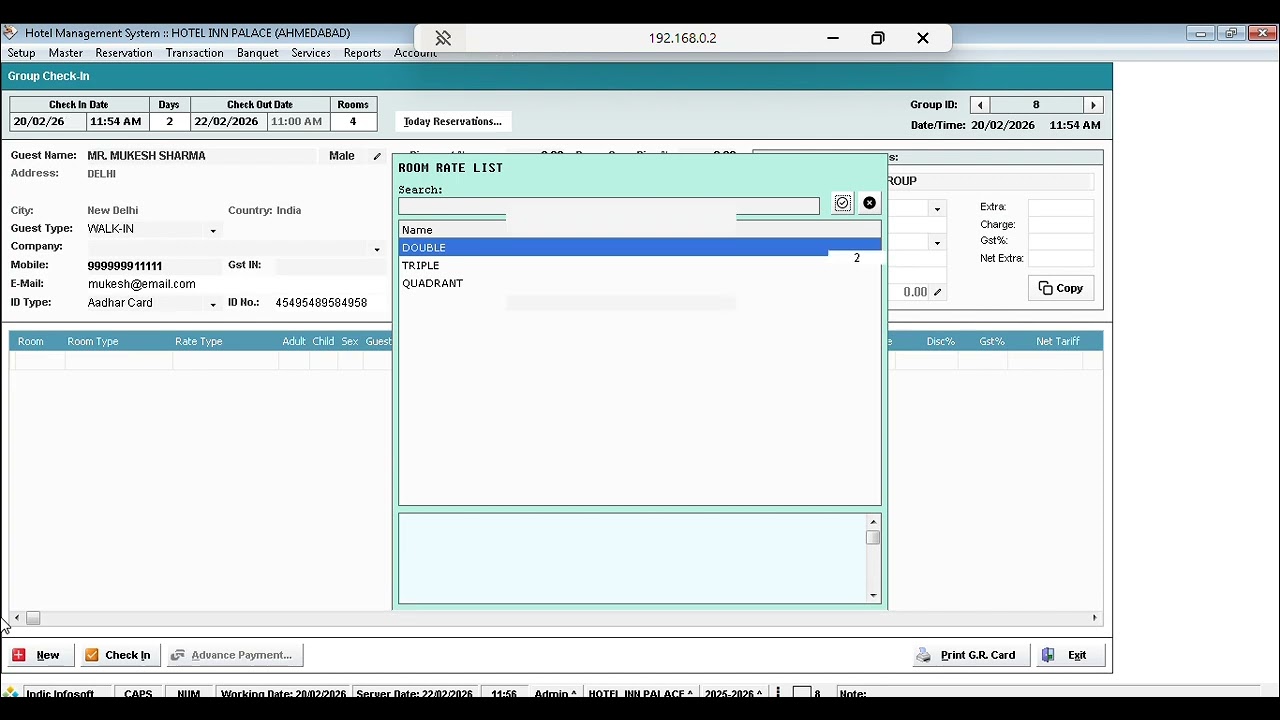Click the Working Date in status bar

pyautogui.click(x=283, y=694)
